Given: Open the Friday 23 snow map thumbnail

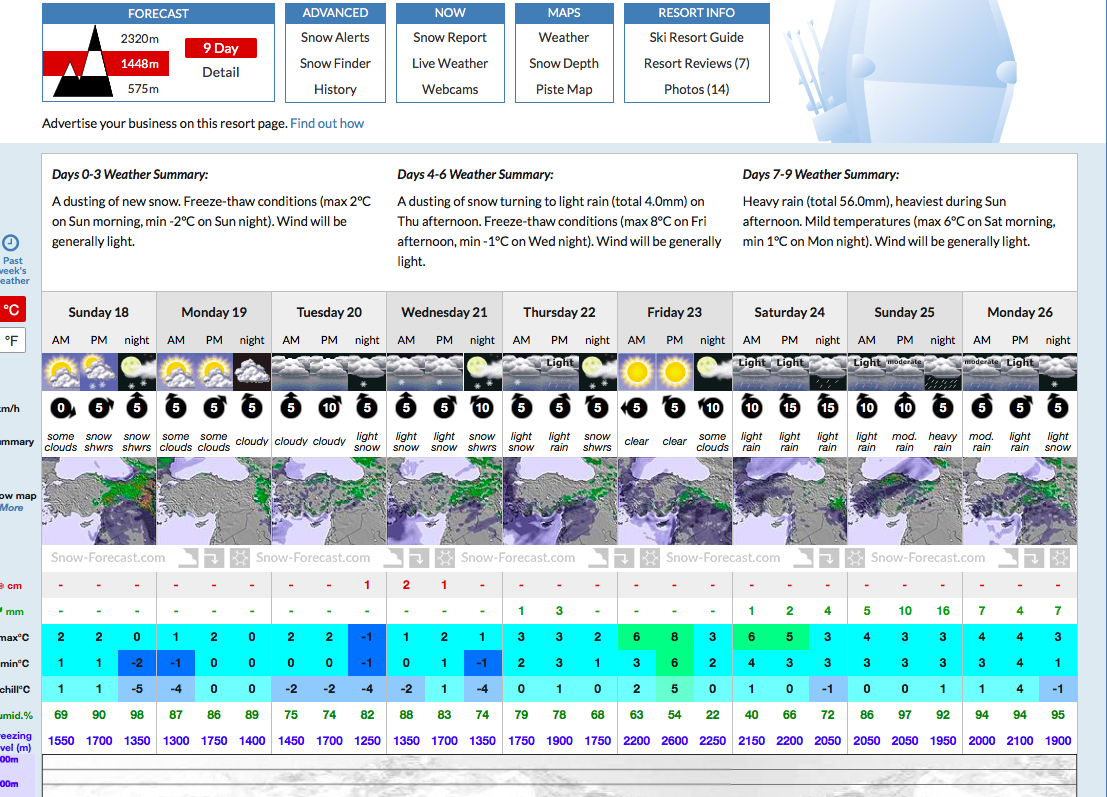Looking at the screenshot, I should point(675,501).
